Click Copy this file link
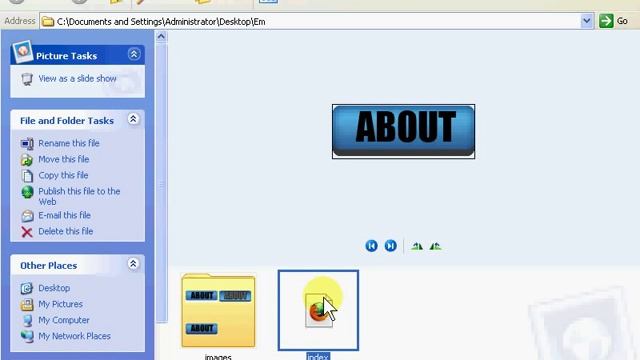Viewport: 640px width, 360px height. (x=63, y=175)
